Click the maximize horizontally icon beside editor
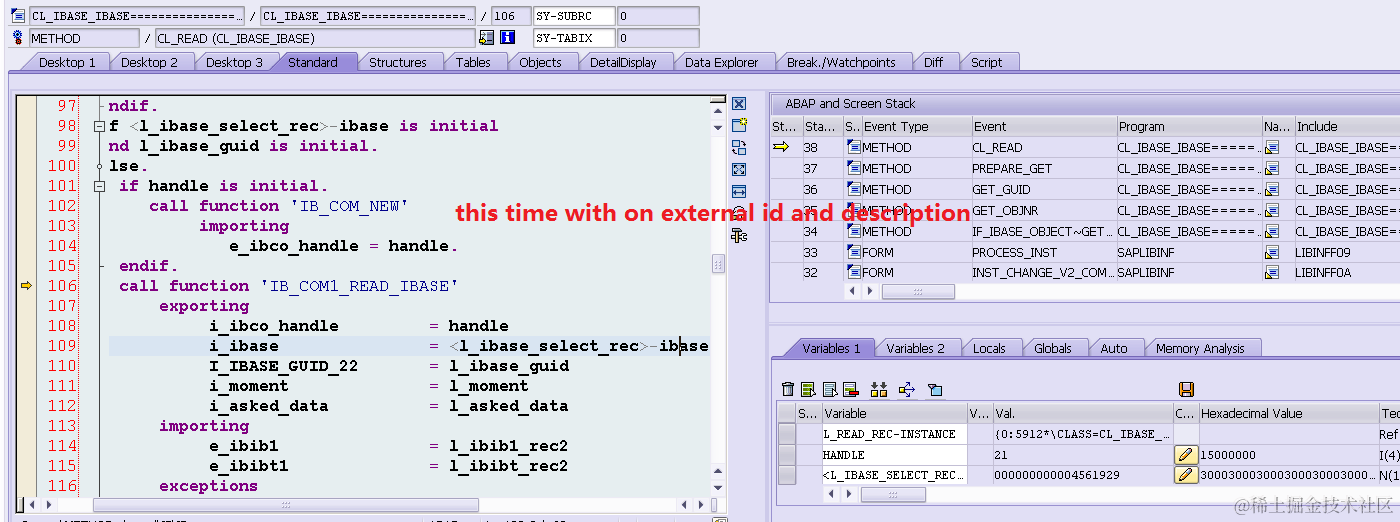This screenshot has height=522, width=1400. 739,192
